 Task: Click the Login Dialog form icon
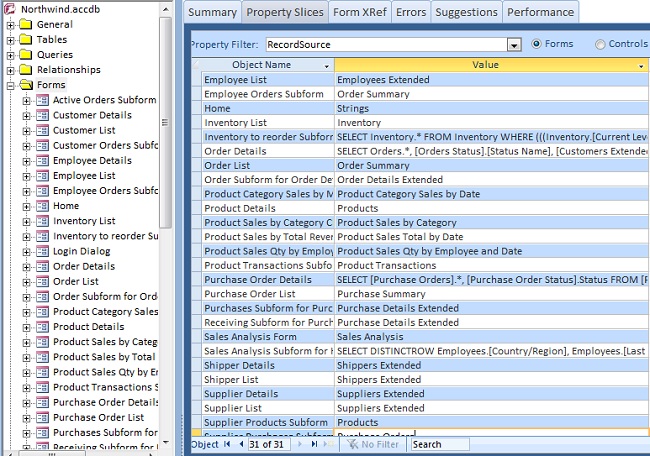[x=43, y=251]
